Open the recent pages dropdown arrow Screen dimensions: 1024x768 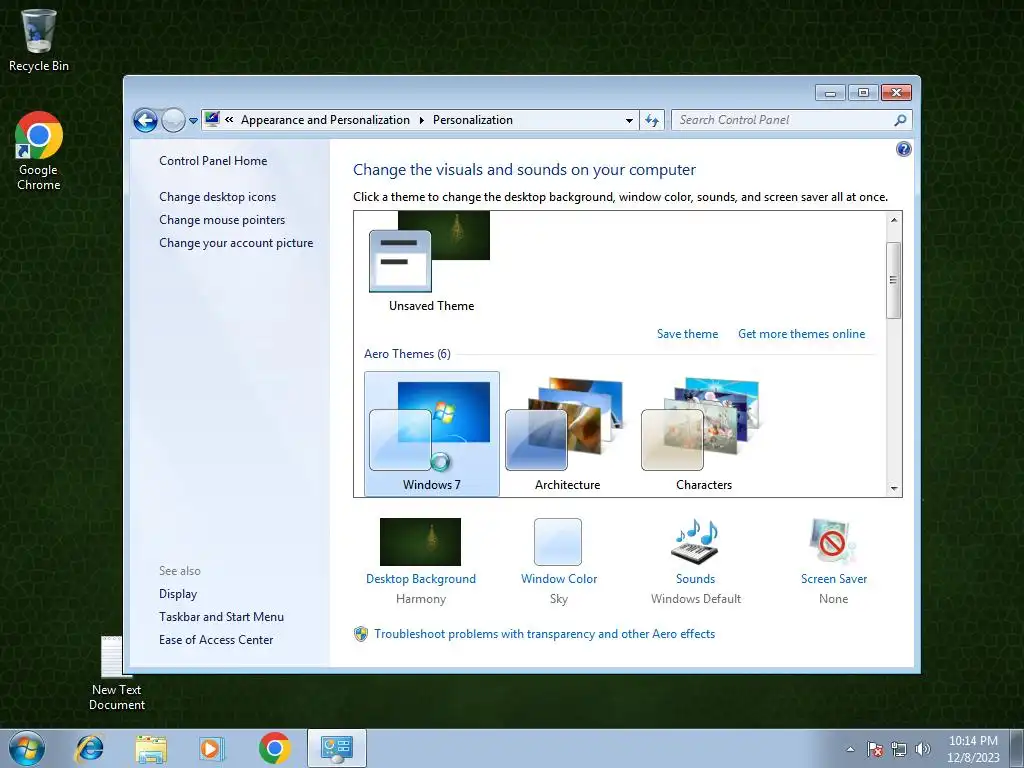[x=193, y=121]
